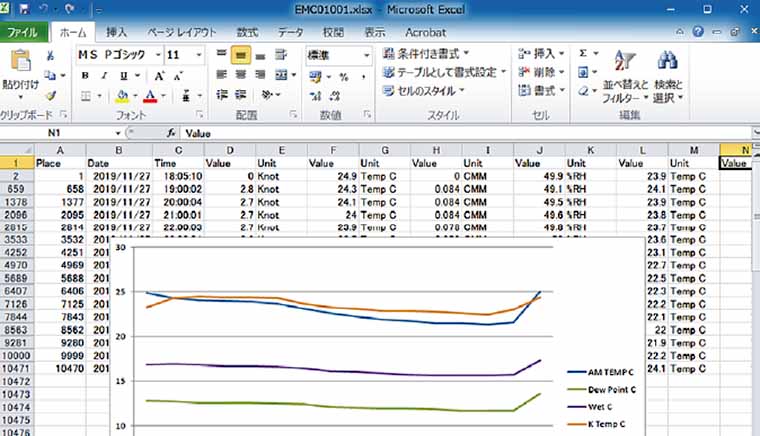This screenshot has width=760, height=436.
Task: Open フォント group dialog launcher
Action: point(199,115)
